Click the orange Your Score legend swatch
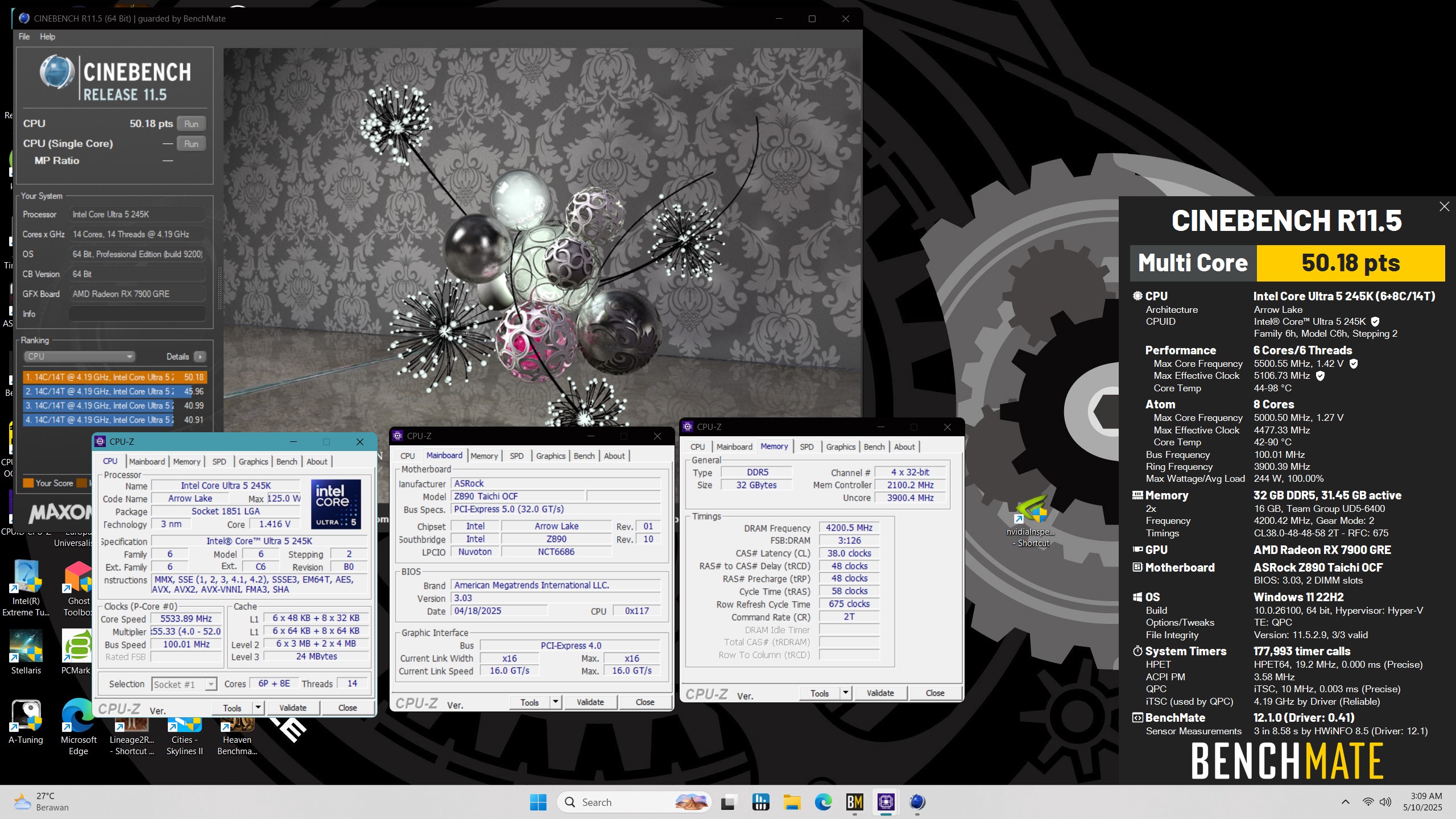Viewport: 1456px width, 819px height. [x=28, y=483]
